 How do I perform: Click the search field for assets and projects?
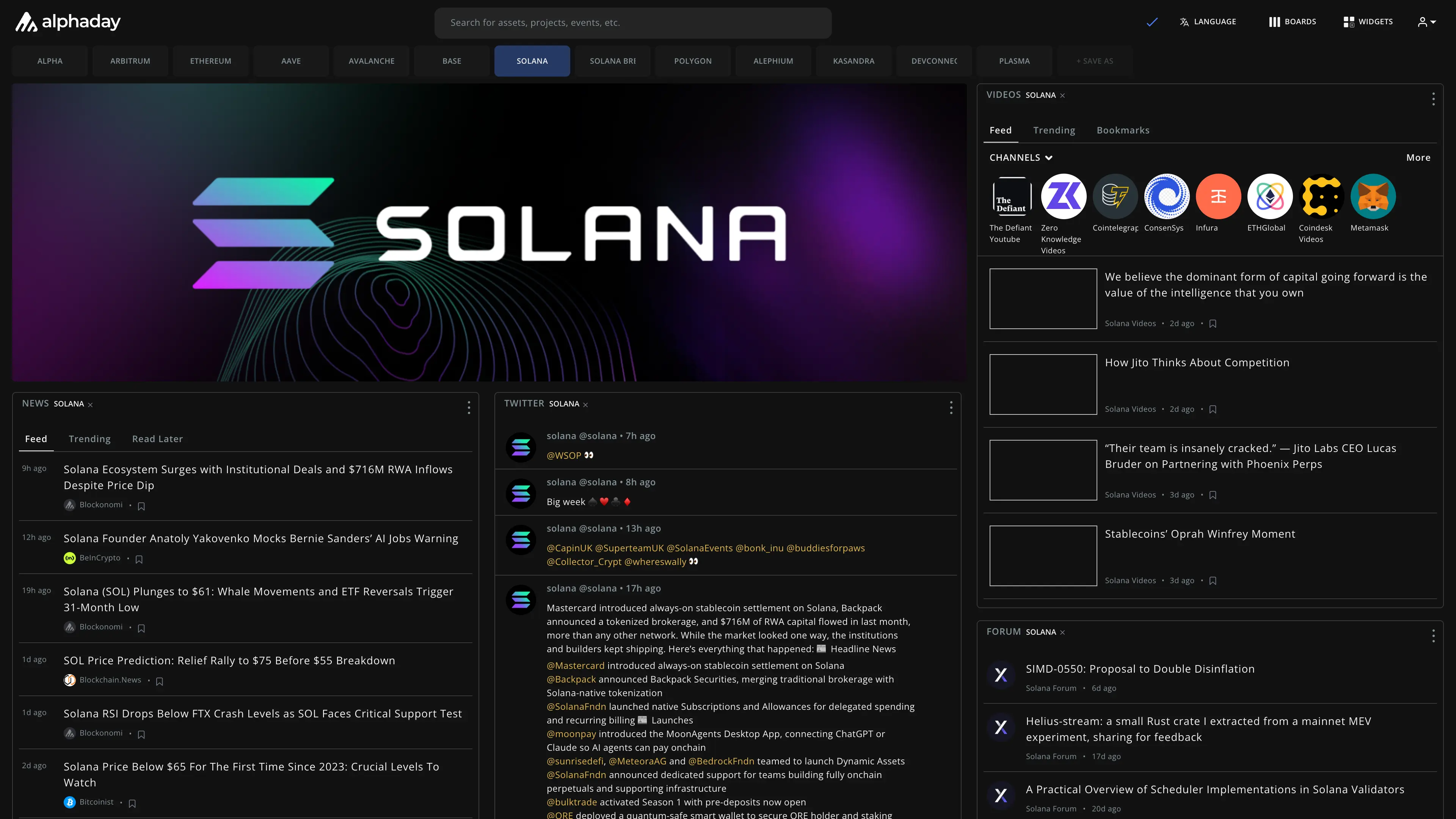click(632, 23)
